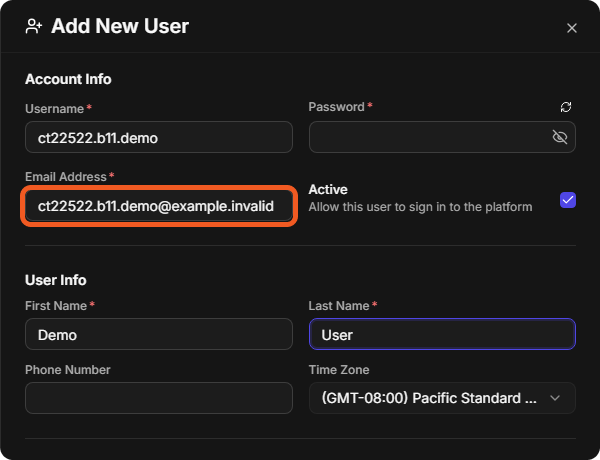The width and height of the screenshot is (600, 460).
Task: Click the add-user icon beside title
Action: (34, 26)
